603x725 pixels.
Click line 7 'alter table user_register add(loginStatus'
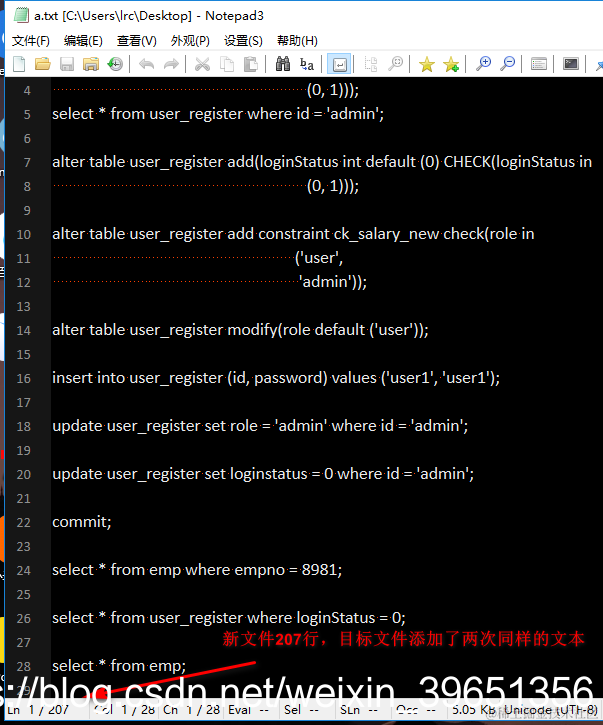click(196, 162)
